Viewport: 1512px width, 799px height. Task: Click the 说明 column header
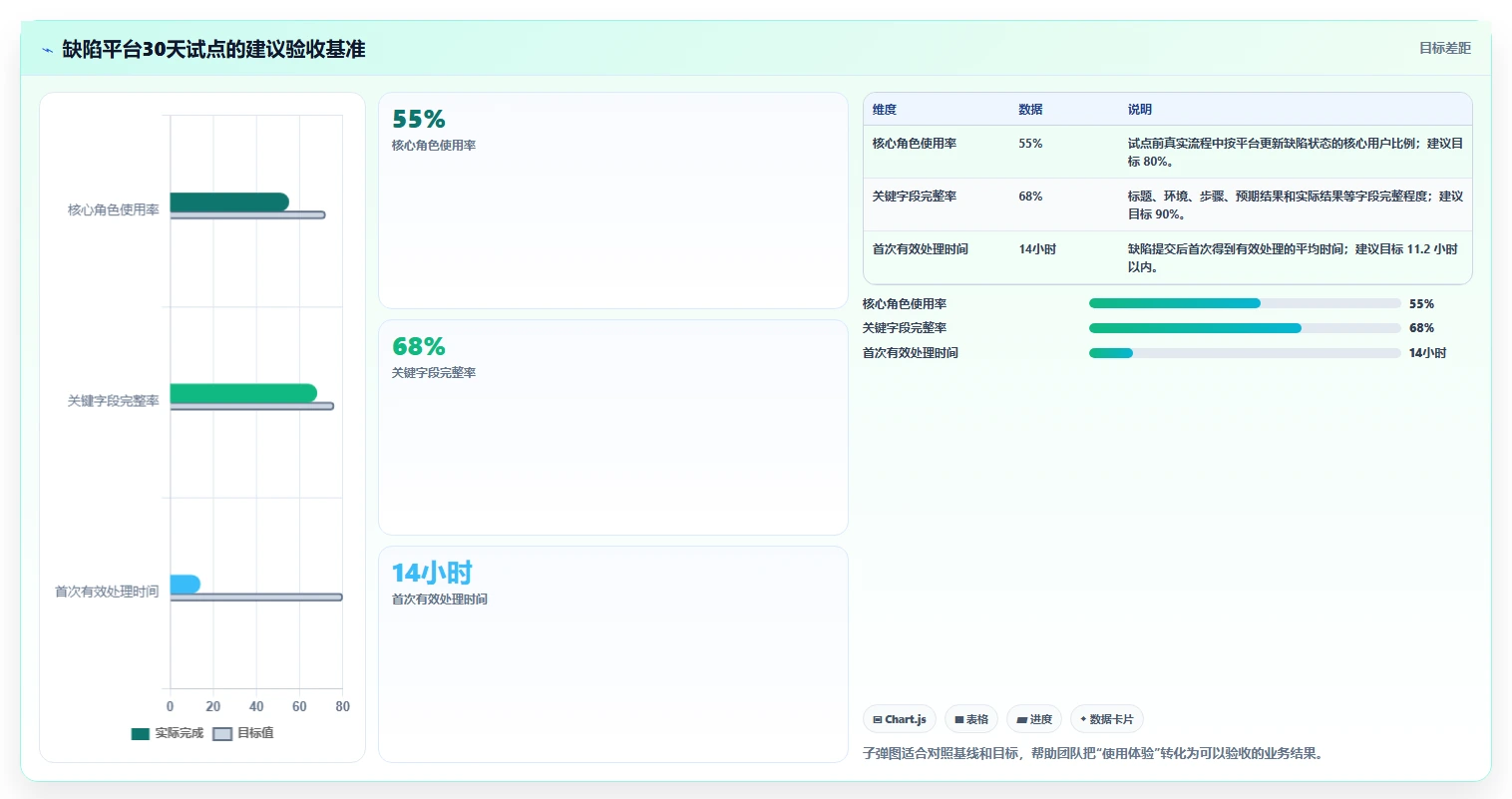click(x=1140, y=110)
